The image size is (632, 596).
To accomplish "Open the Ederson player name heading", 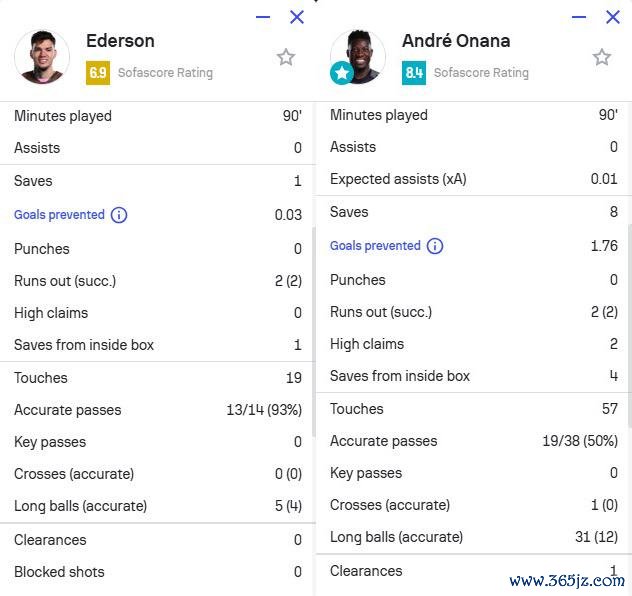I will click(120, 41).
